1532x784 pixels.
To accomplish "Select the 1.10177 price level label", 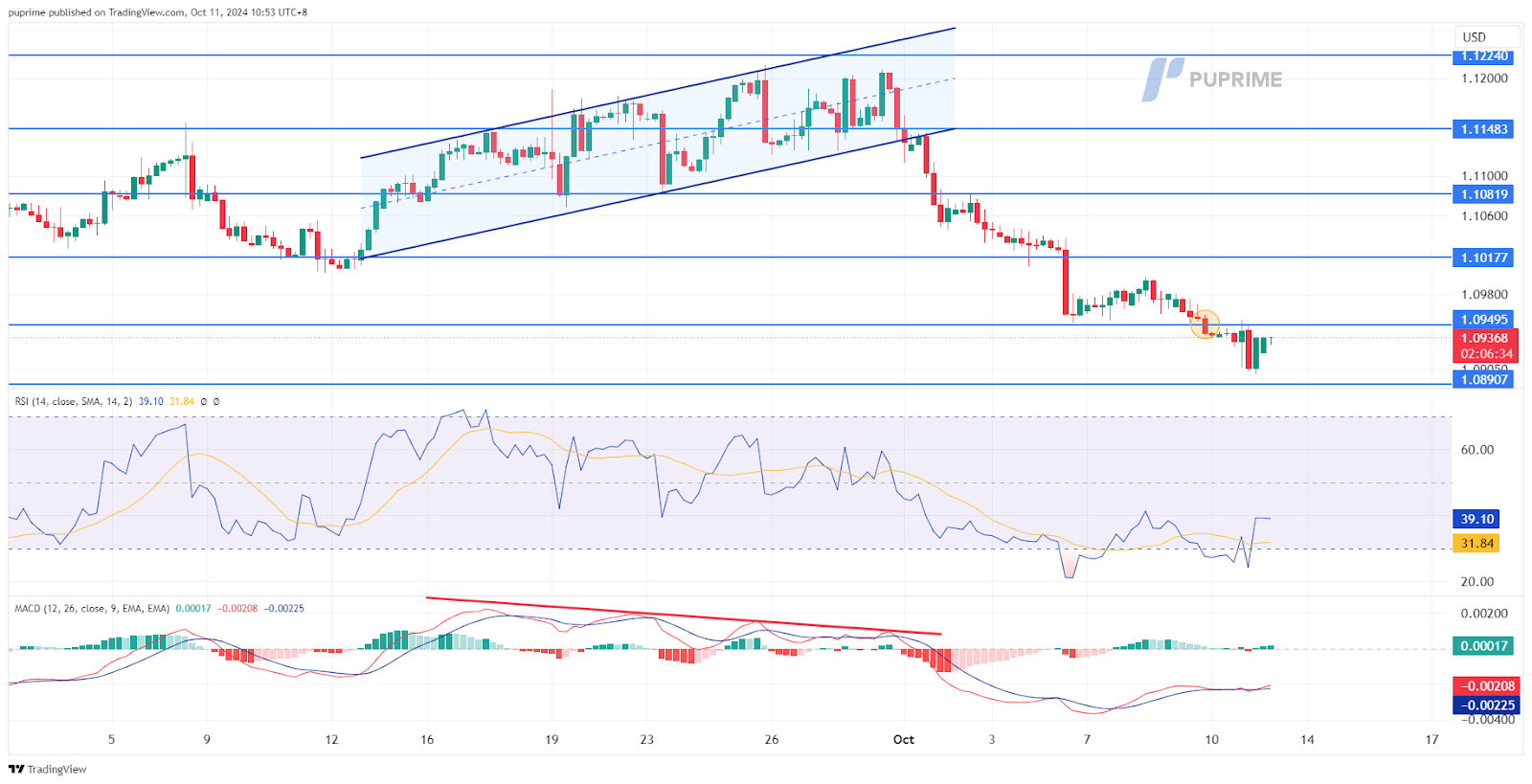I will click(1483, 258).
